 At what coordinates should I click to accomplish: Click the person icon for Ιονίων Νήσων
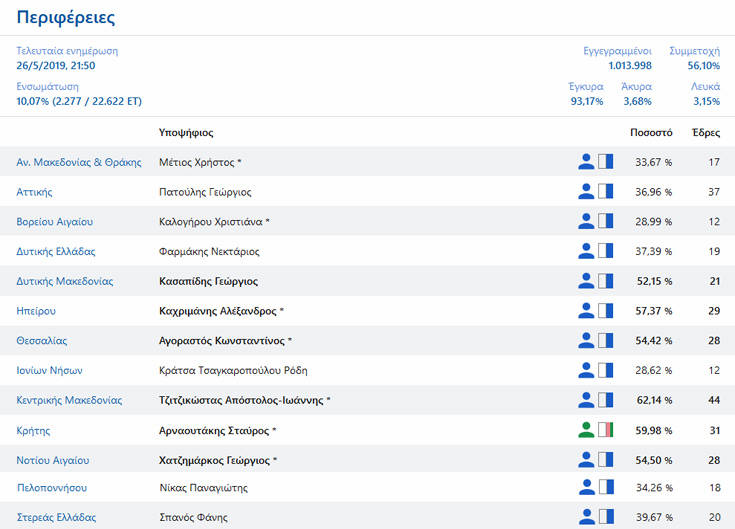coord(586,370)
